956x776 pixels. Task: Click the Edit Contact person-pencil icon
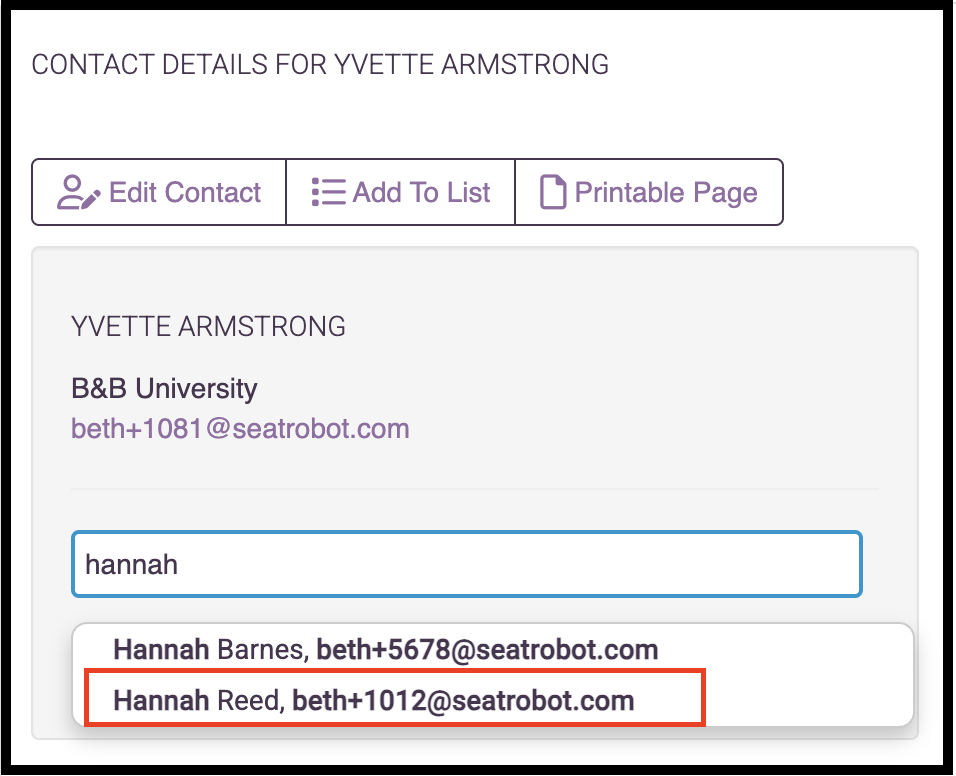tap(78, 193)
